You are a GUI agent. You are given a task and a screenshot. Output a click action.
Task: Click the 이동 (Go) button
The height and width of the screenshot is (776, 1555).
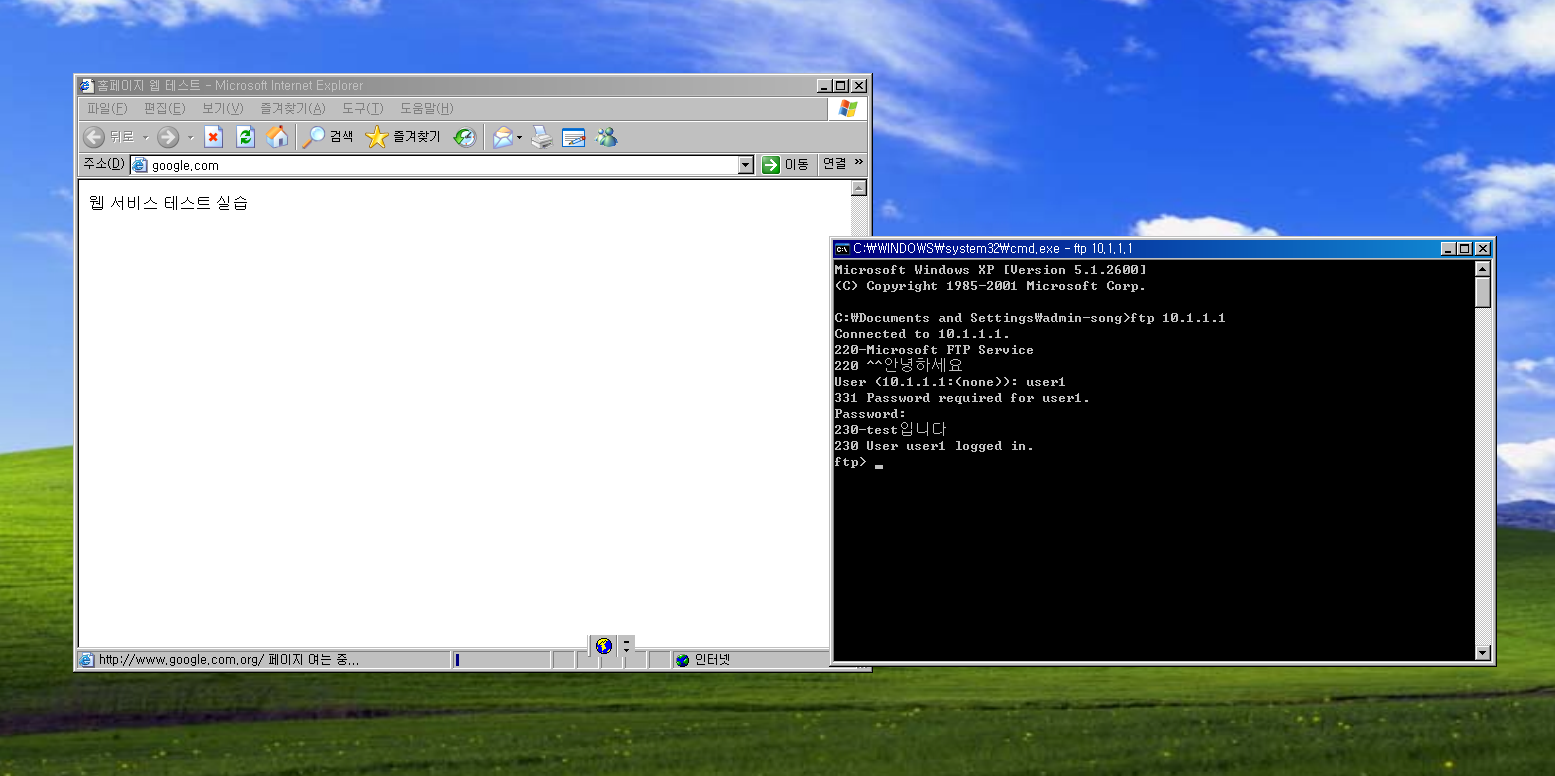785,165
